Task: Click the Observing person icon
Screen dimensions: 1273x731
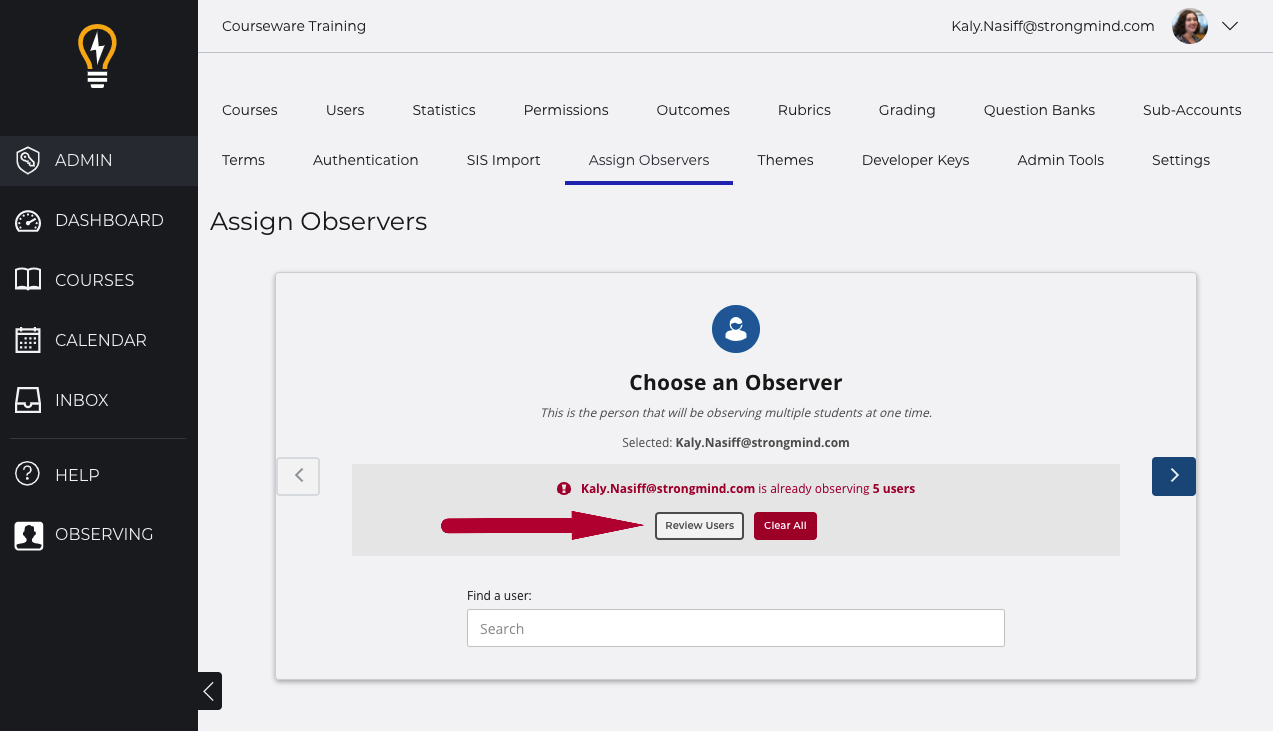Action: 28,535
